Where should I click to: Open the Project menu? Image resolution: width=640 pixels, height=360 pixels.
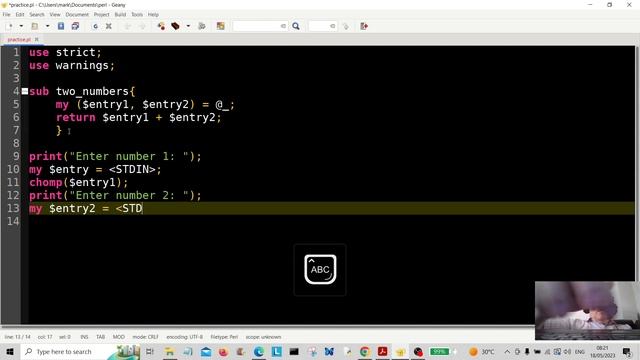[x=101, y=14]
